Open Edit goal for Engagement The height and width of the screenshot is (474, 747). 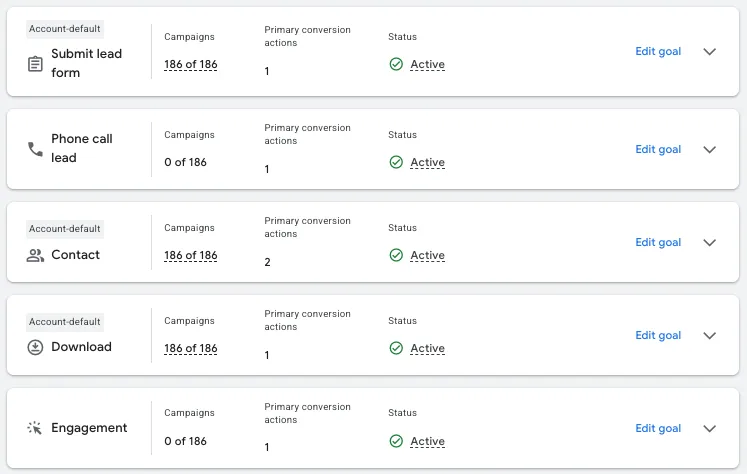point(658,428)
